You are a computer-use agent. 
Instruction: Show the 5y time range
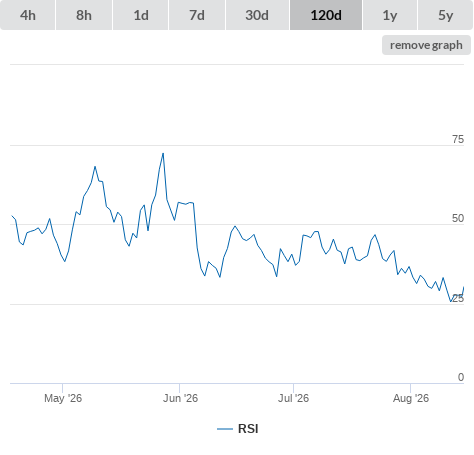pyautogui.click(x=445, y=15)
